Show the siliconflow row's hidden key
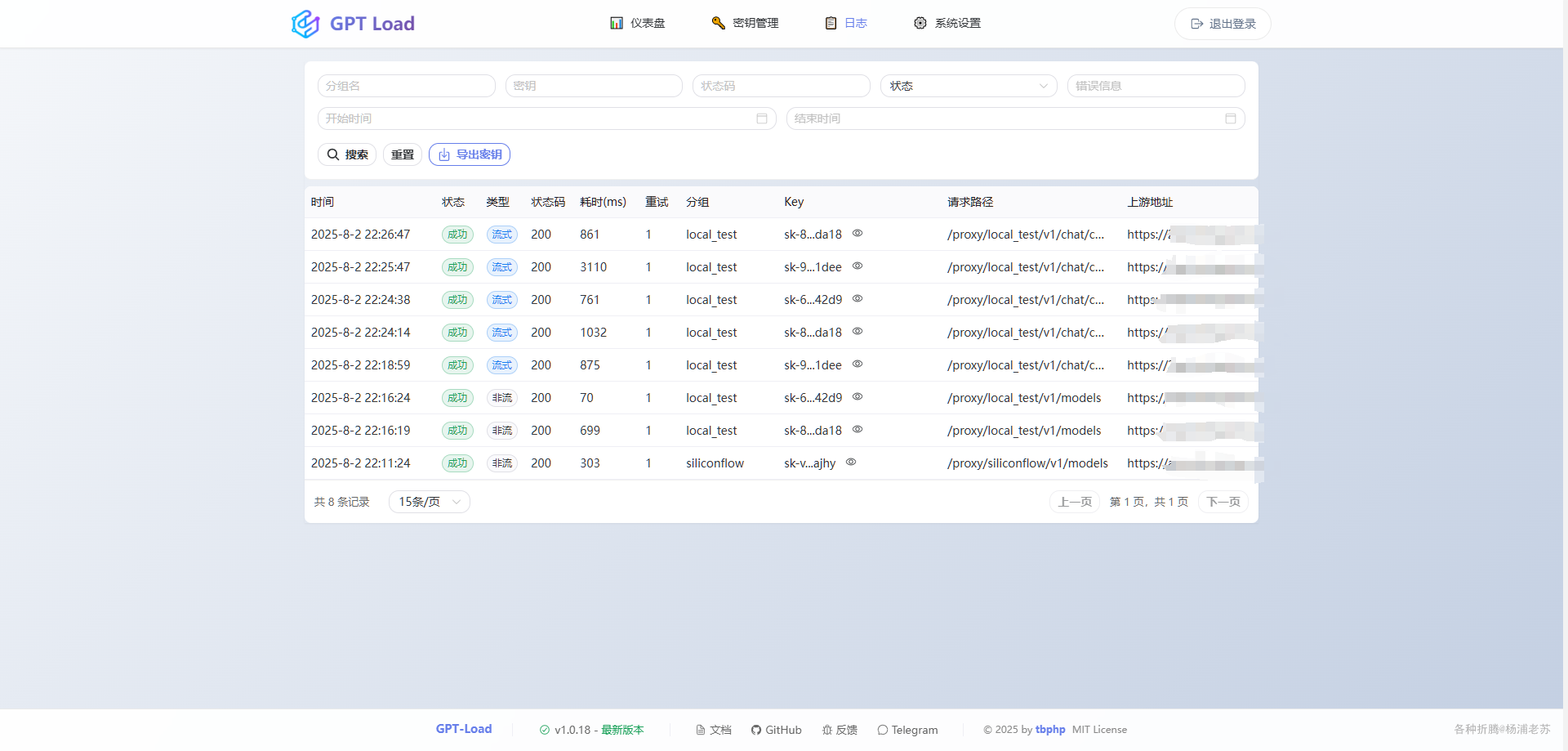The width and height of the screenshot is (1568, 751). pyautogui.click(x=850, y=463)
